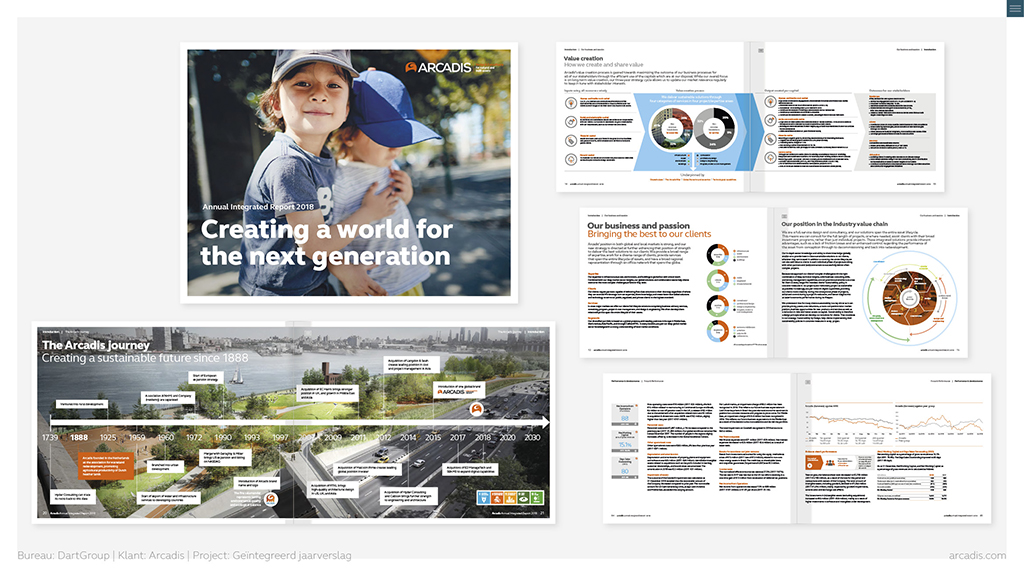The height and width of the screenshot is (576, 1024).
Task: Click 'Bringing the best to our clients' heading
Action: tap(649, 234)
